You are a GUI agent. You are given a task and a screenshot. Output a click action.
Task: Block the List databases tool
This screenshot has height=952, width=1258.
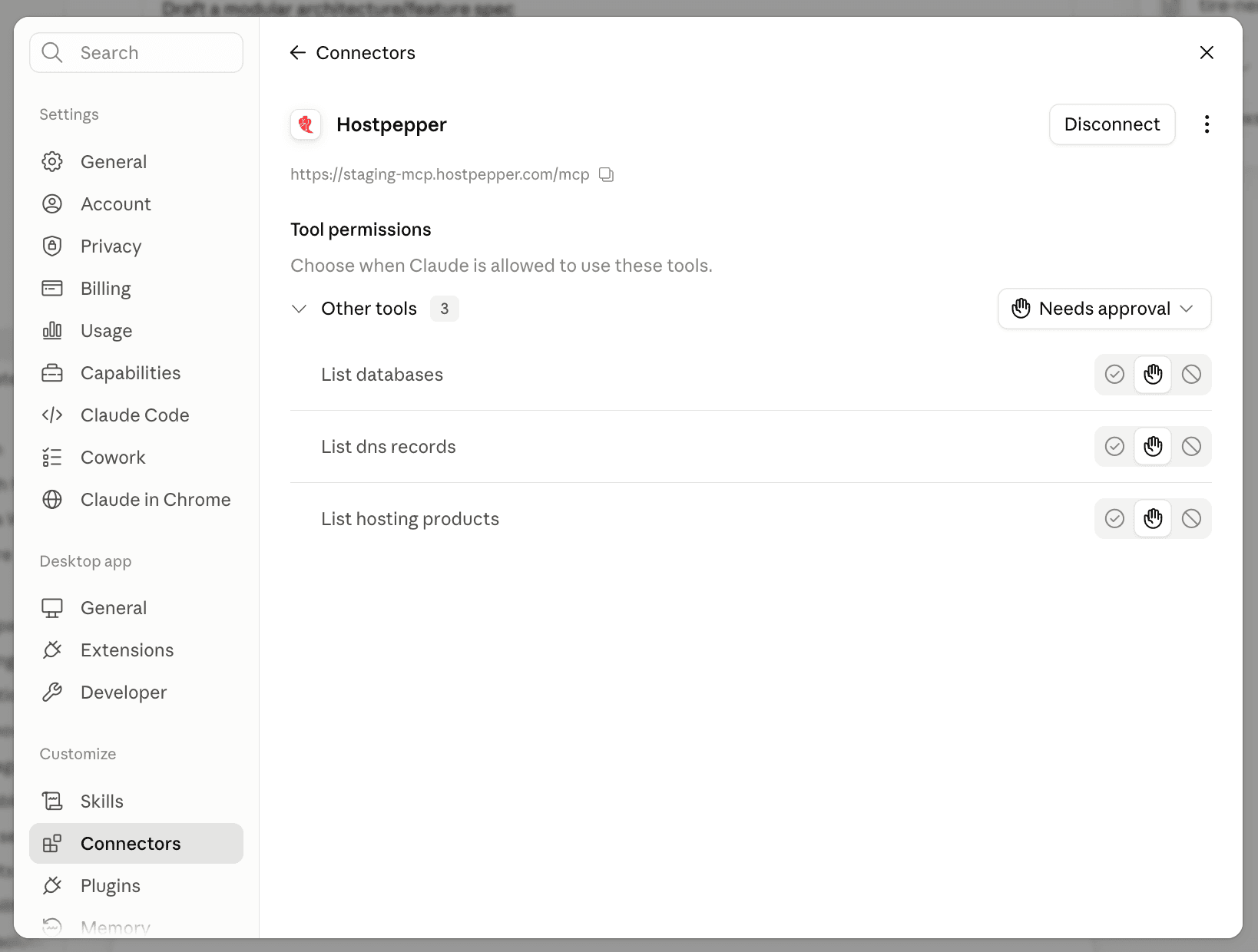(1191, 374)
